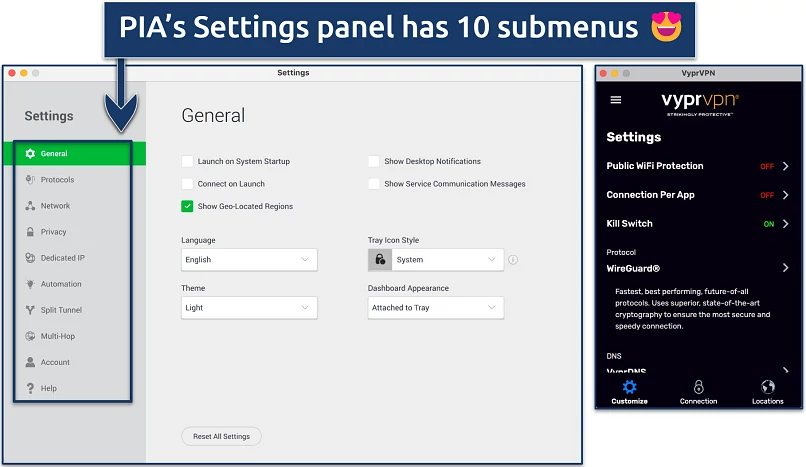Open the Theme dropdown set to Light
Screen dimensions: 806x467
tap(249, 308)
